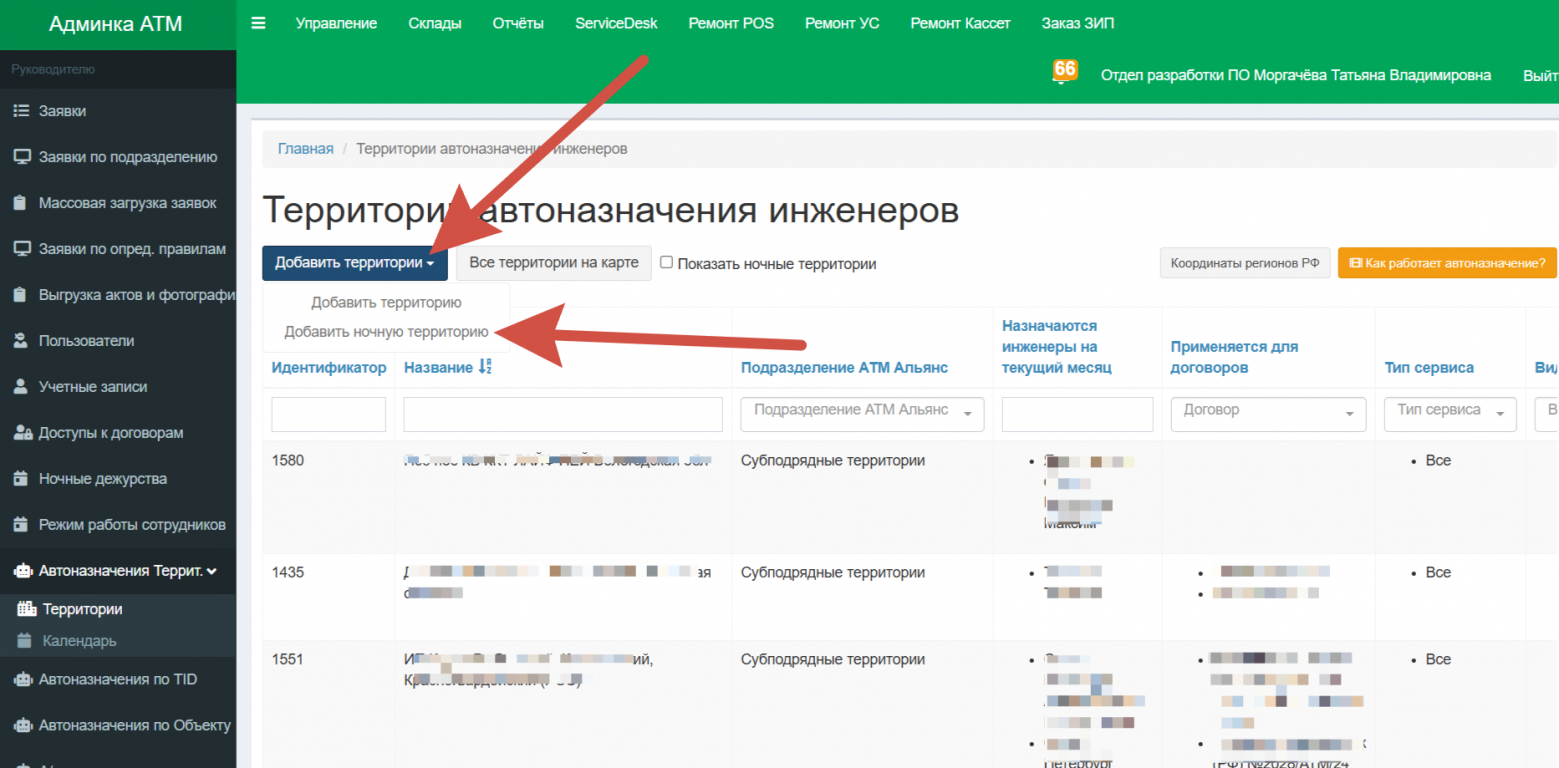
Task: Click the hamburger menu icon in top bar
Action: tap(258, 23)
